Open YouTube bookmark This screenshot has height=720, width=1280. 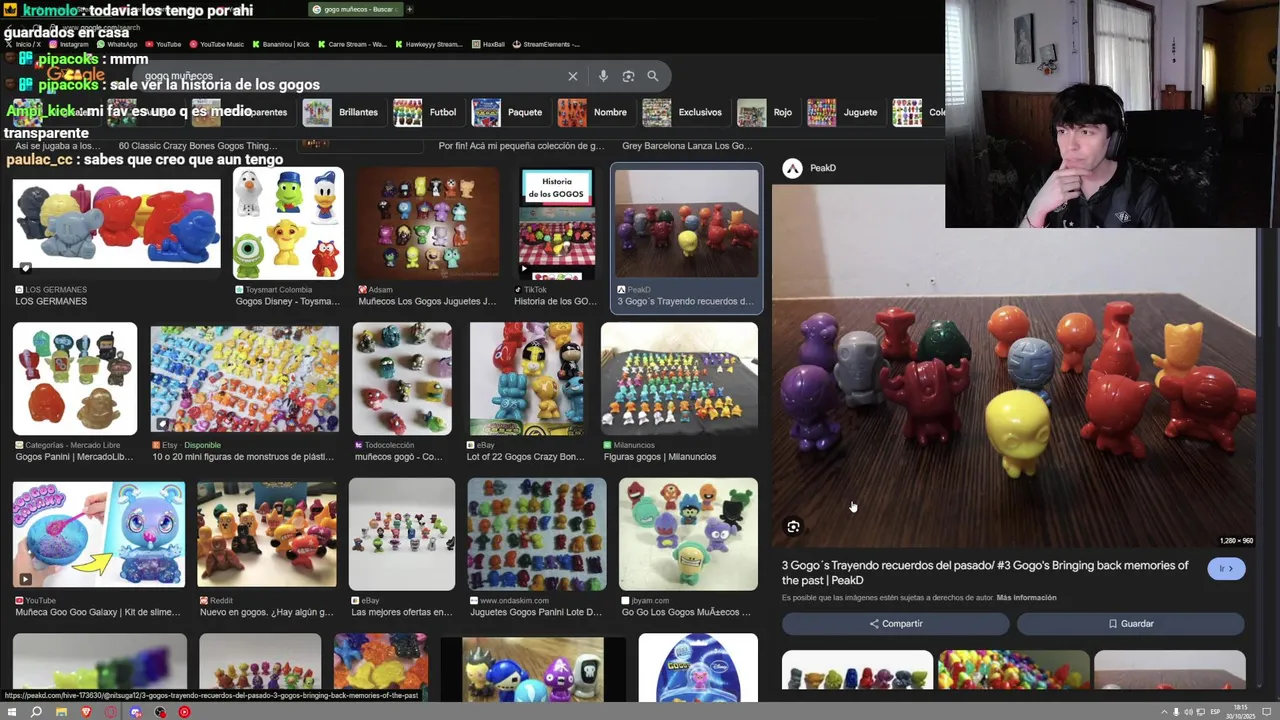tap(164, 44)
